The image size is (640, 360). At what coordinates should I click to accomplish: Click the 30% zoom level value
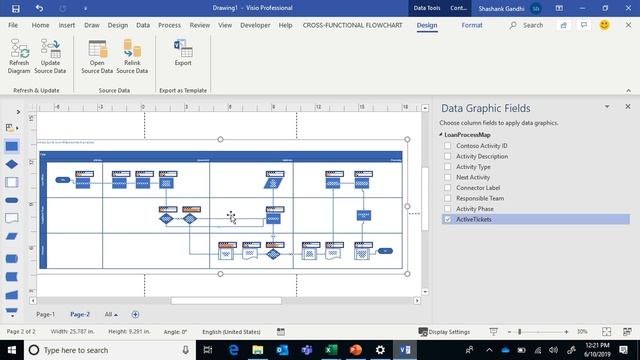[x=582, y=332]
